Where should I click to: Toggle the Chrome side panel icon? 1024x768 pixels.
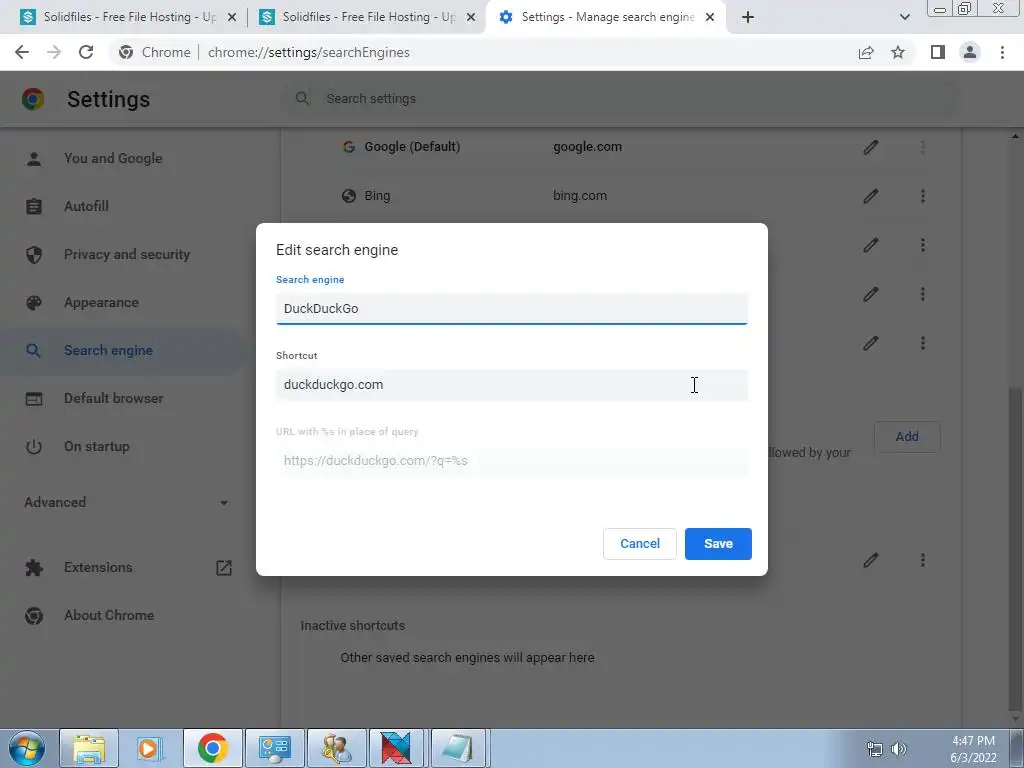point(938,52)
